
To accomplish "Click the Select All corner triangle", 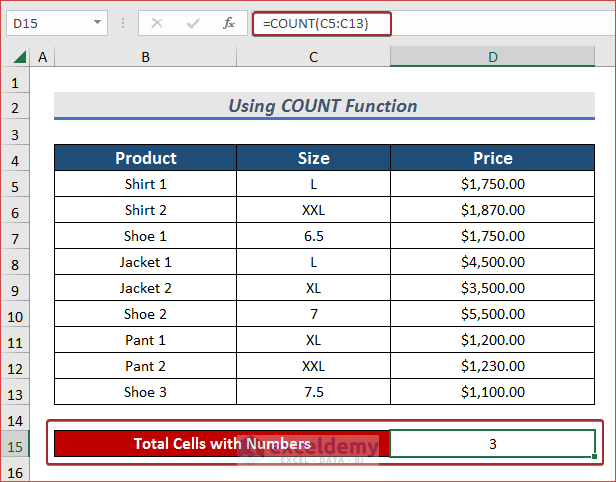I will point(16,58).
